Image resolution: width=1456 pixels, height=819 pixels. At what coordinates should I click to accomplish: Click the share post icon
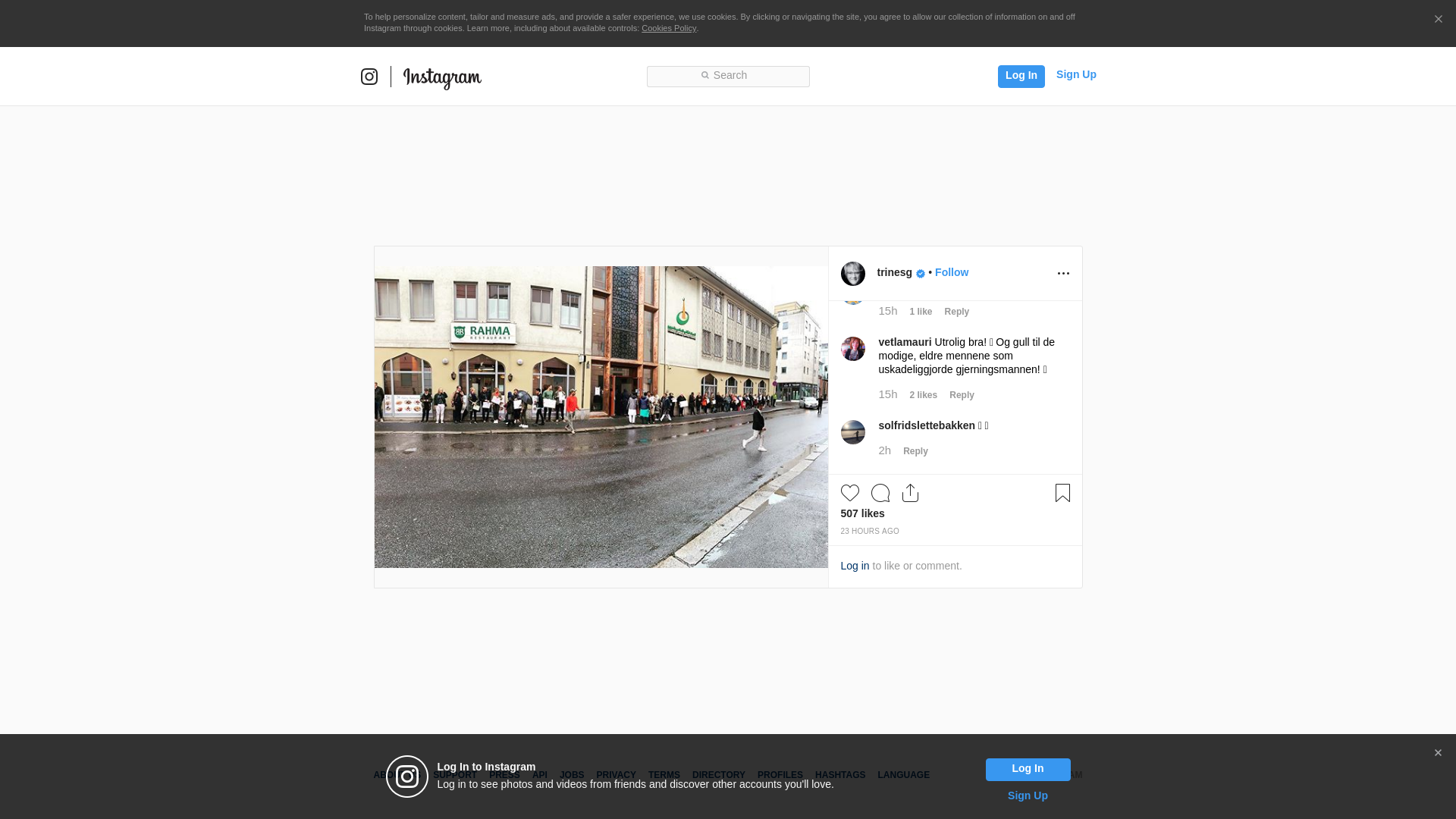coord(910,493)
